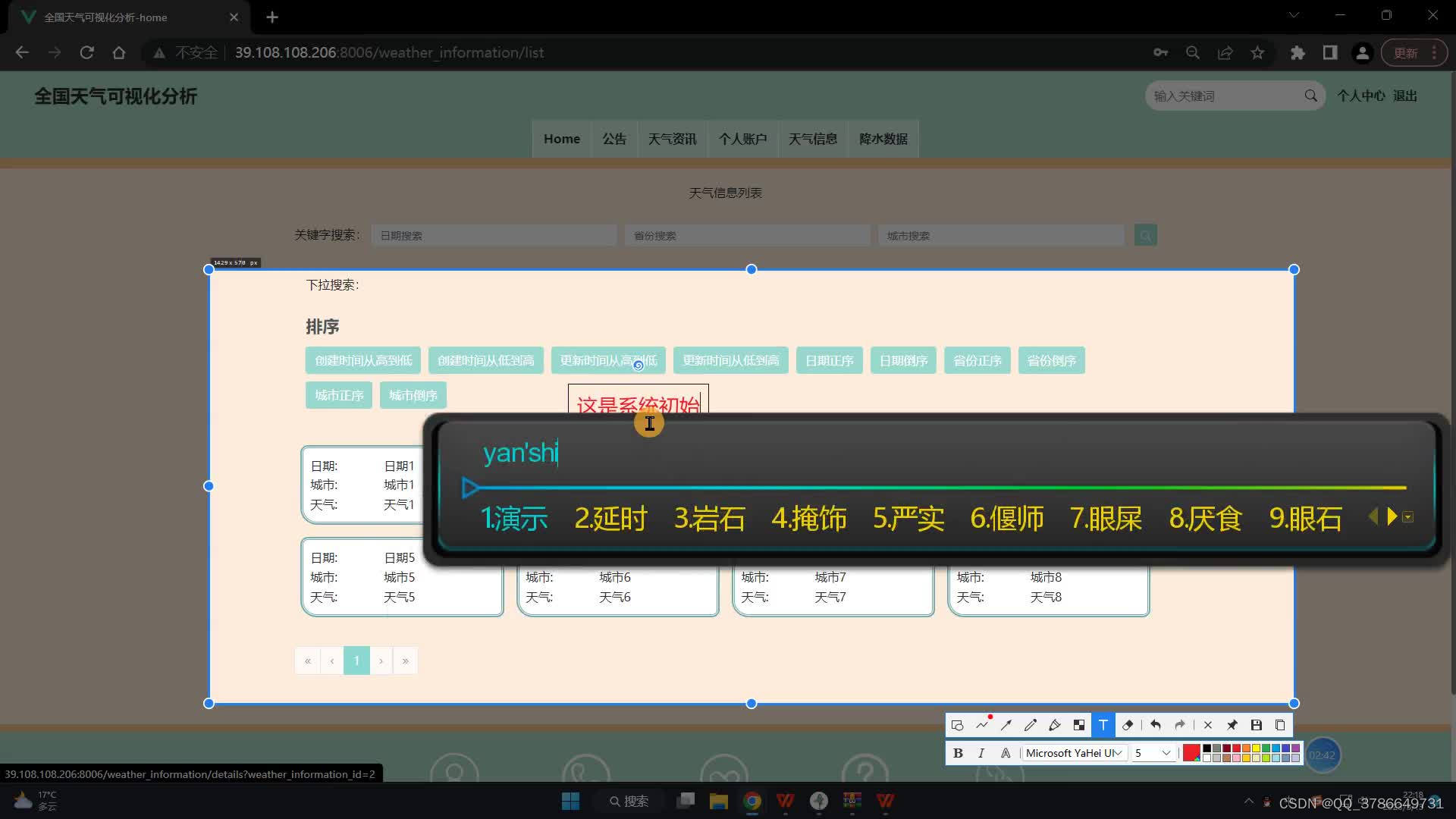Open the large red current color picker
1456x819 pixels.
coord(1191,753)
